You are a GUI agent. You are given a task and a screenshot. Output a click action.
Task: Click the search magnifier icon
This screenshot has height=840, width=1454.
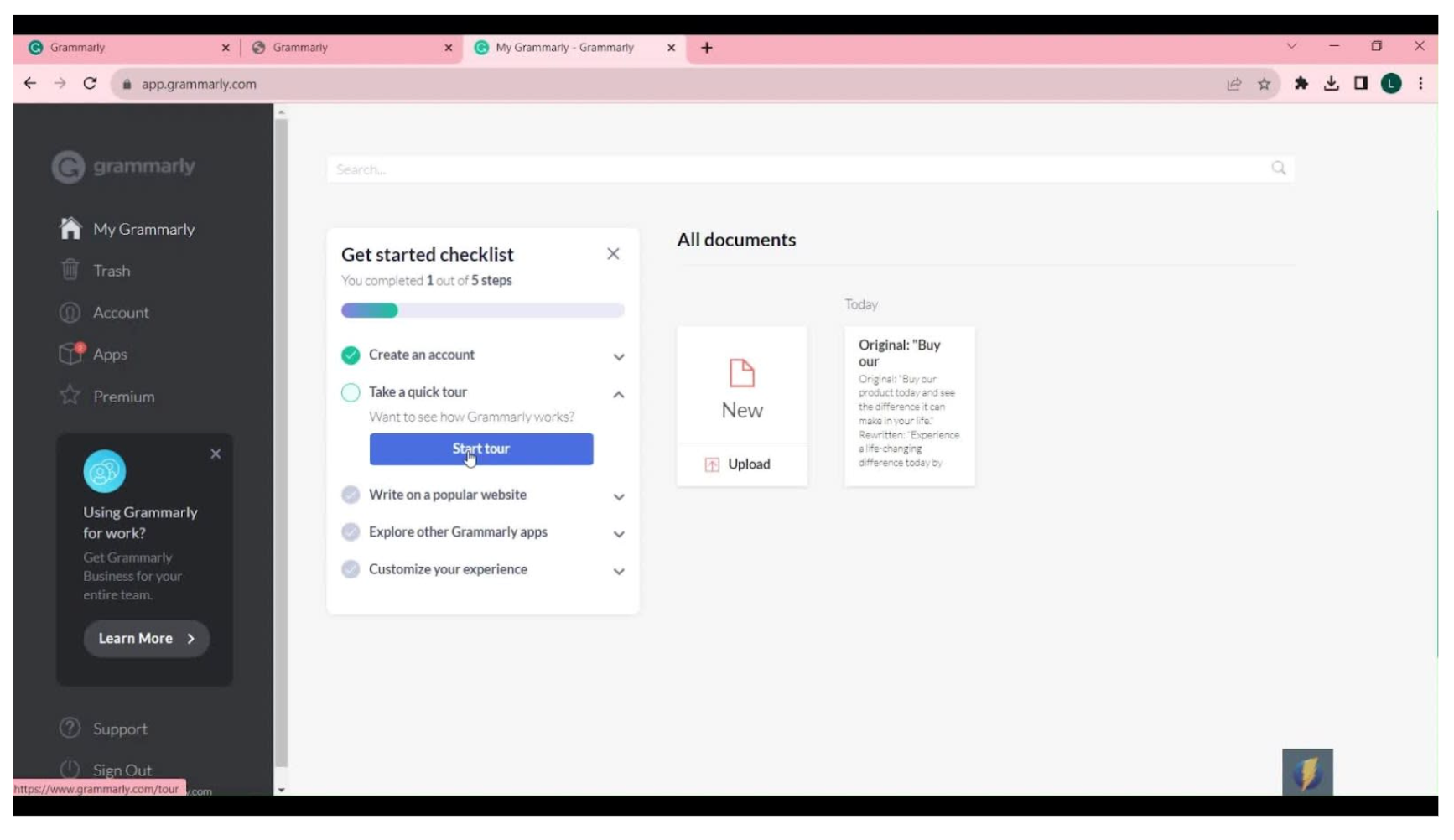[1279, 169]
